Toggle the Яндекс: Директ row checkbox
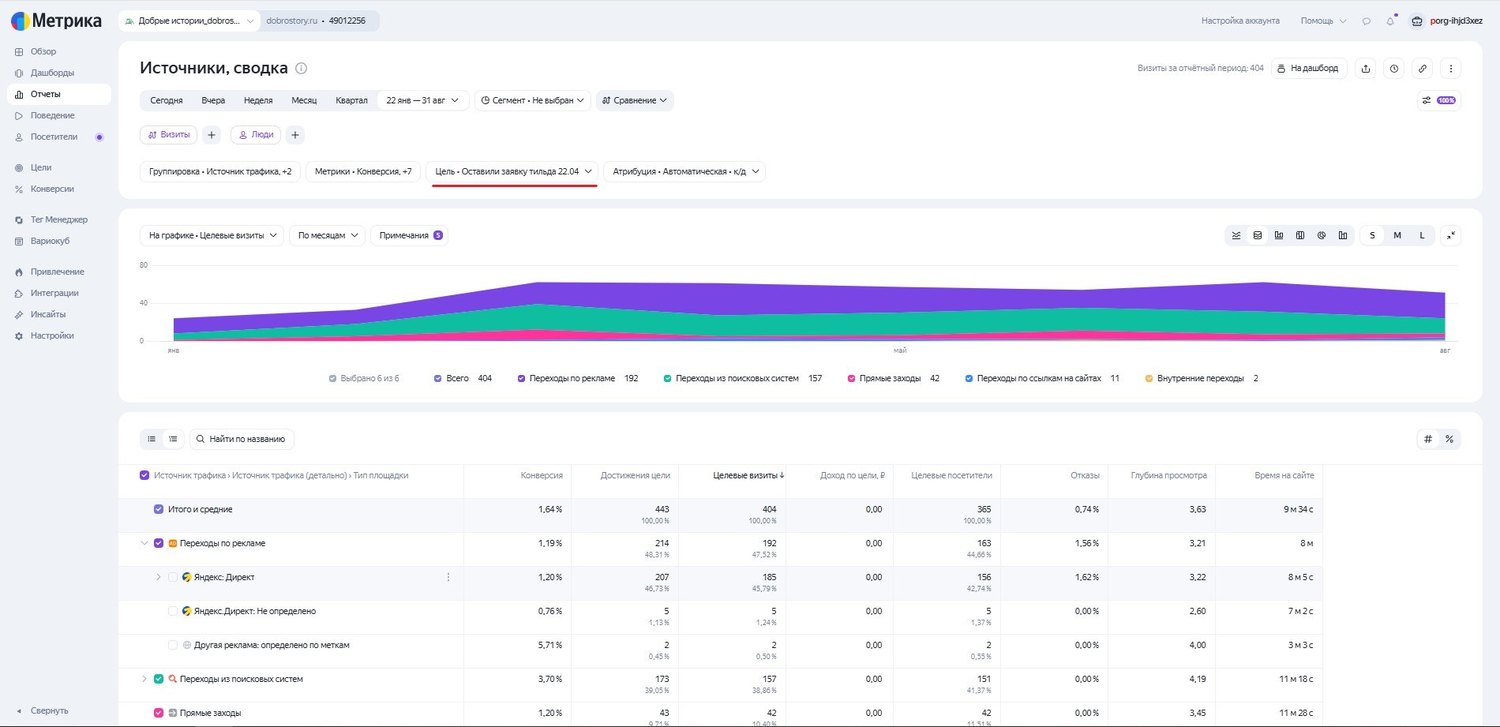Viewport: 1500px width, 727px height. point(173,577)
